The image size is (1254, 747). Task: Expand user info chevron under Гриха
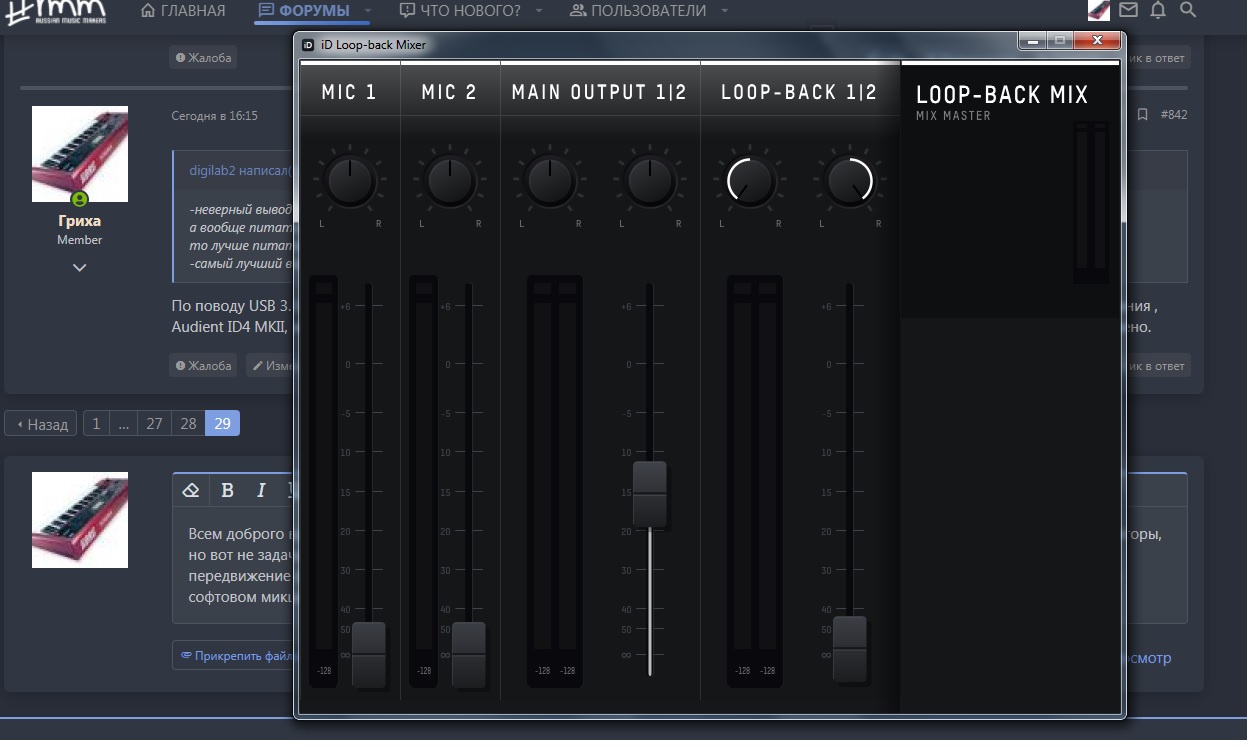click(80, 268)
